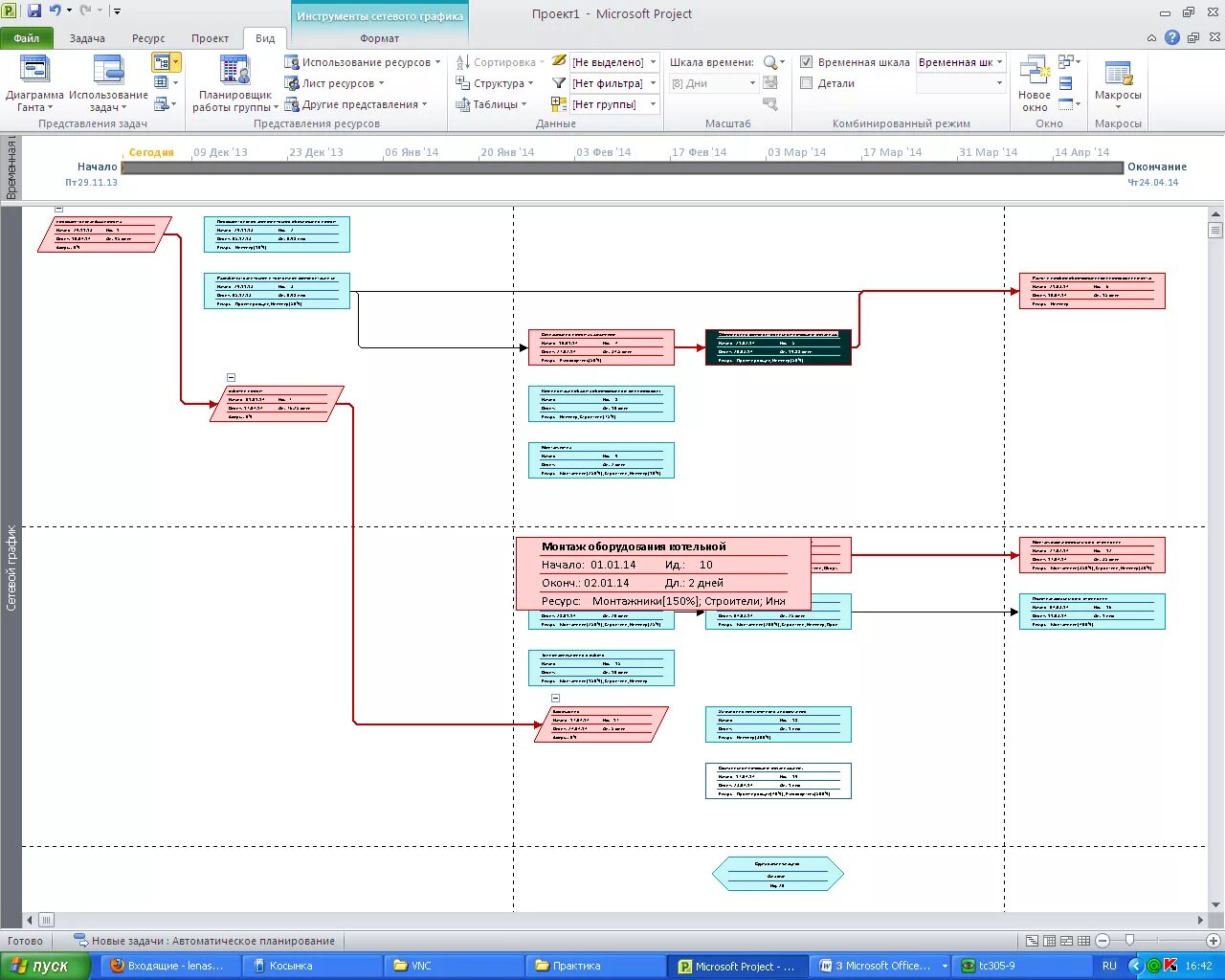Click the Entire Project zoom icon
The image size is (1225, 980).
(x=770, y=83)
